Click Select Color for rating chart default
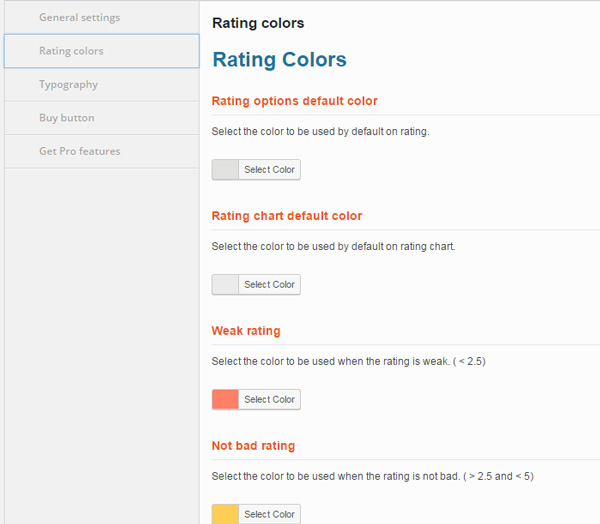 269,285
